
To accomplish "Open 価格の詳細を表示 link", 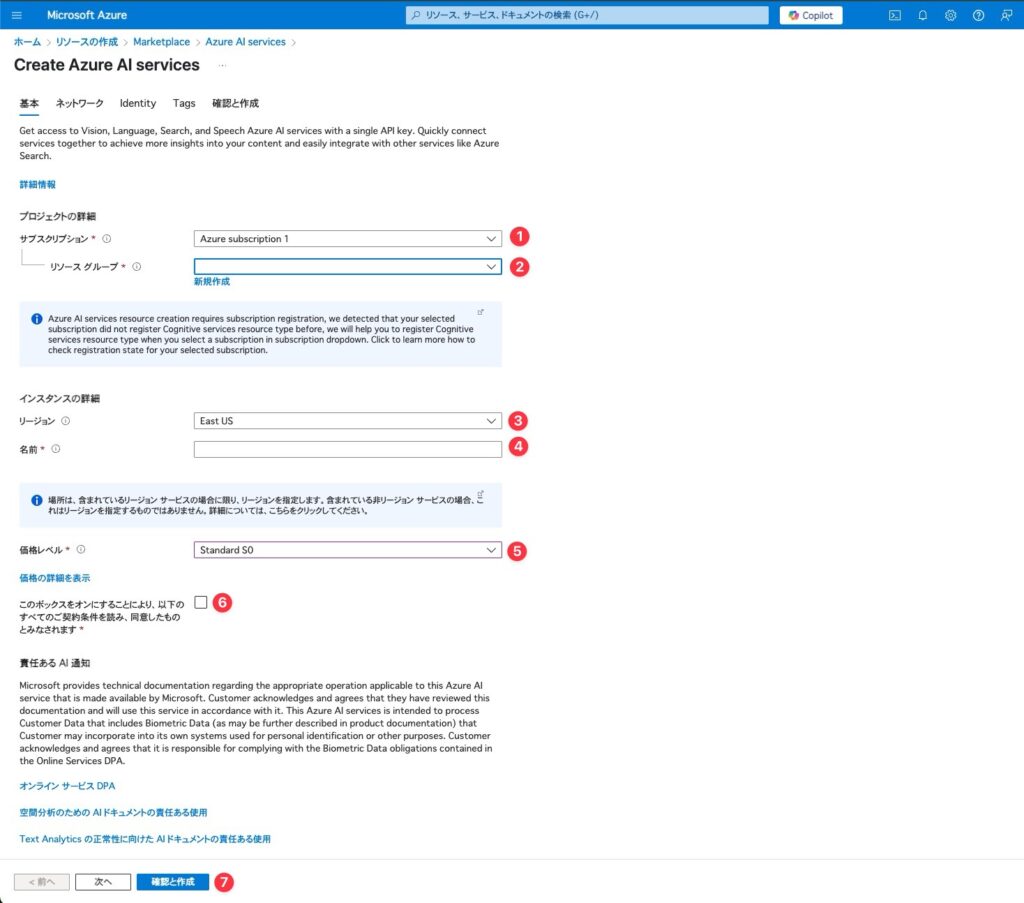I will tap(55, 578).
